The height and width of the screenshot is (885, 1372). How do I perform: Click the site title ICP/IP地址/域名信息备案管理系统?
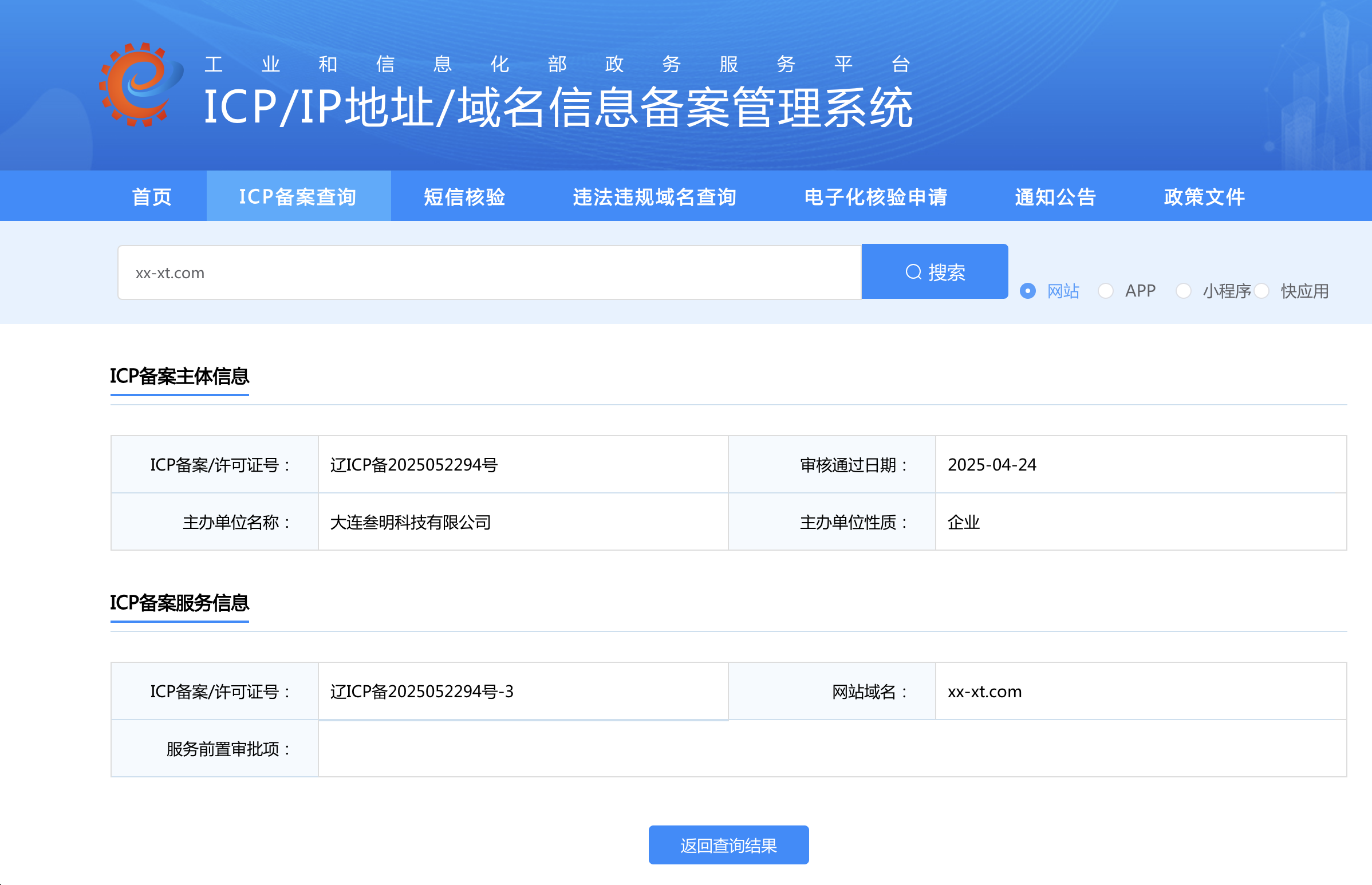[558, 108]
